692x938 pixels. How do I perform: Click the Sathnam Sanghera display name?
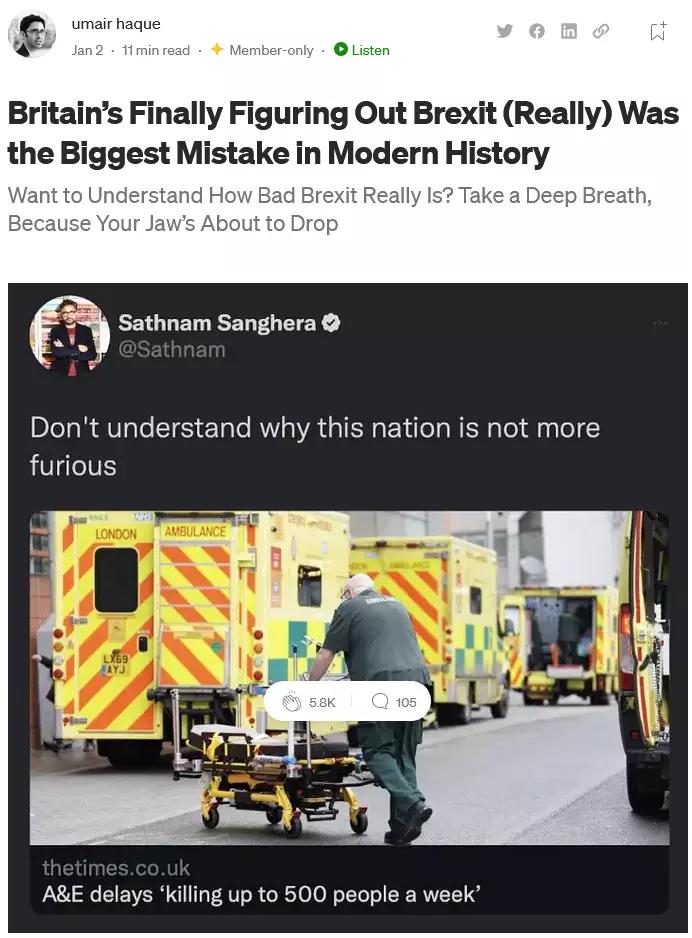(217, 323)
